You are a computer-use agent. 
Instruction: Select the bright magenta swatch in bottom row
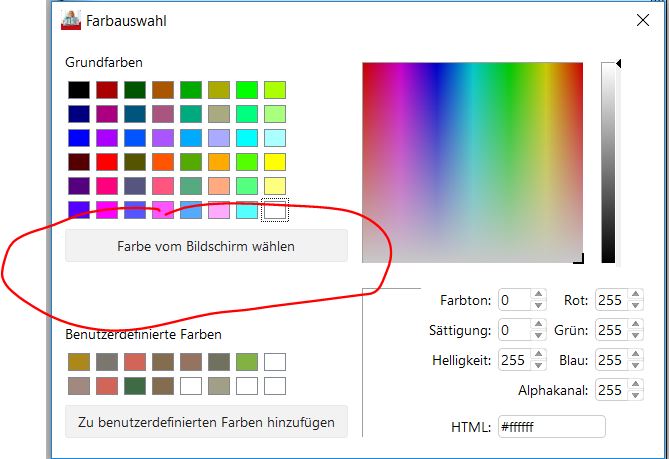tap(107, 210)
